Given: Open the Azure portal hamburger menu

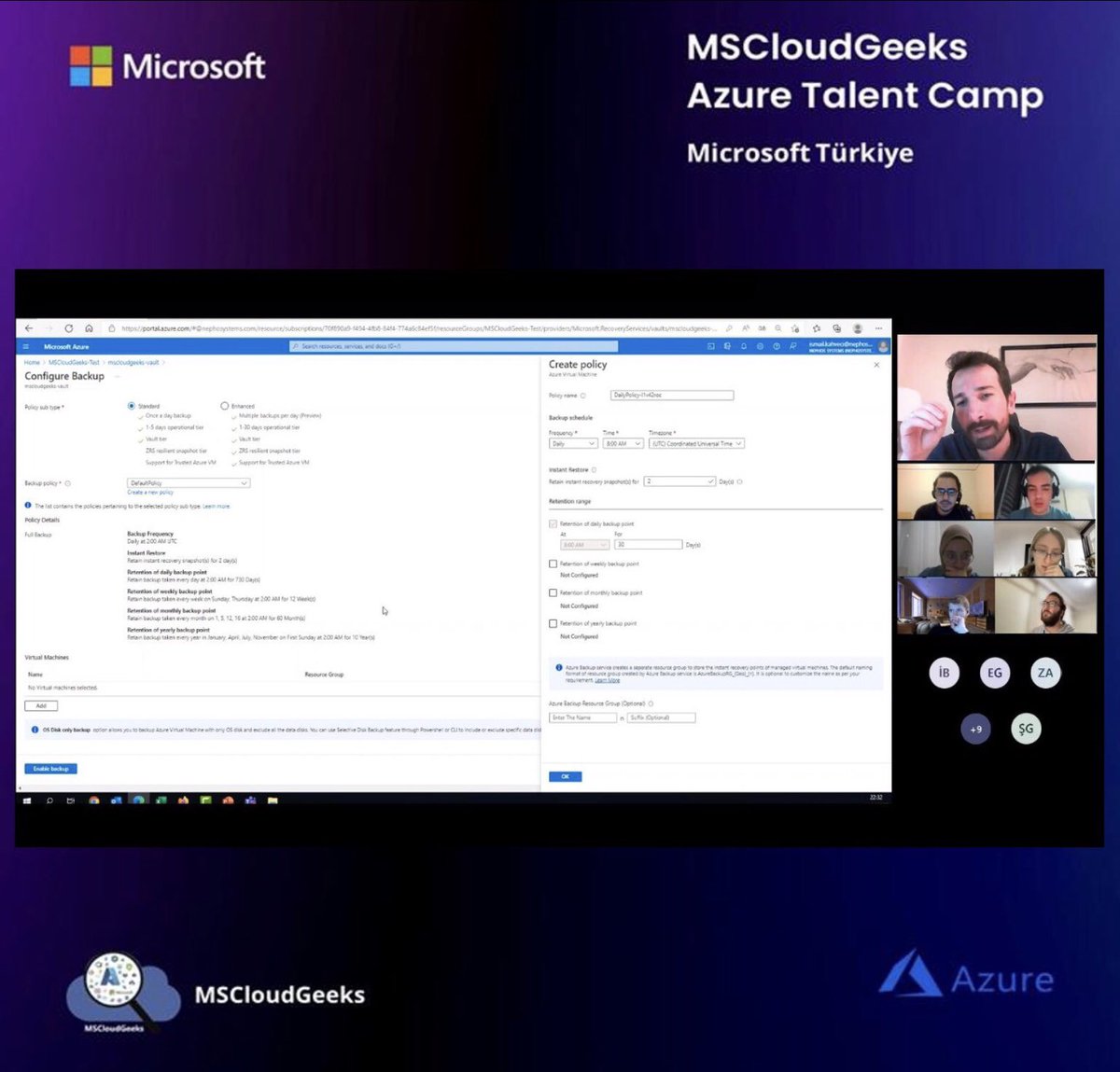Looking at the screenshot, I should (27, 346).
